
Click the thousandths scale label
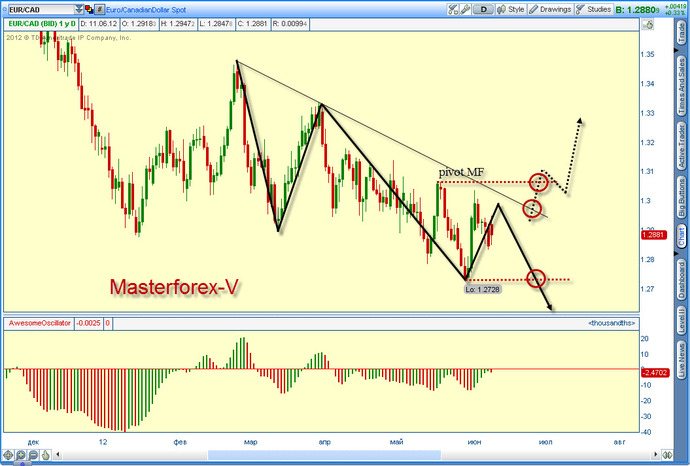pyautogui.click(x=611, y=323)
